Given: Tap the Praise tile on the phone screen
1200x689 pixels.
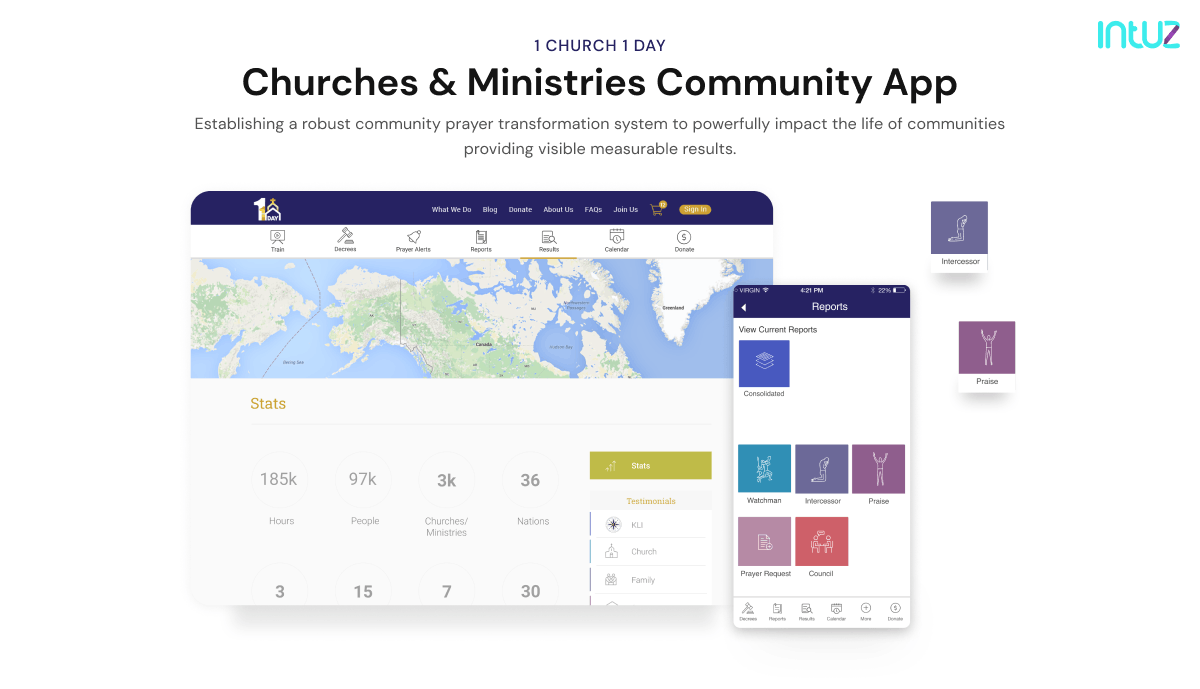Looking at the screenshot, I should click(878, 468).
